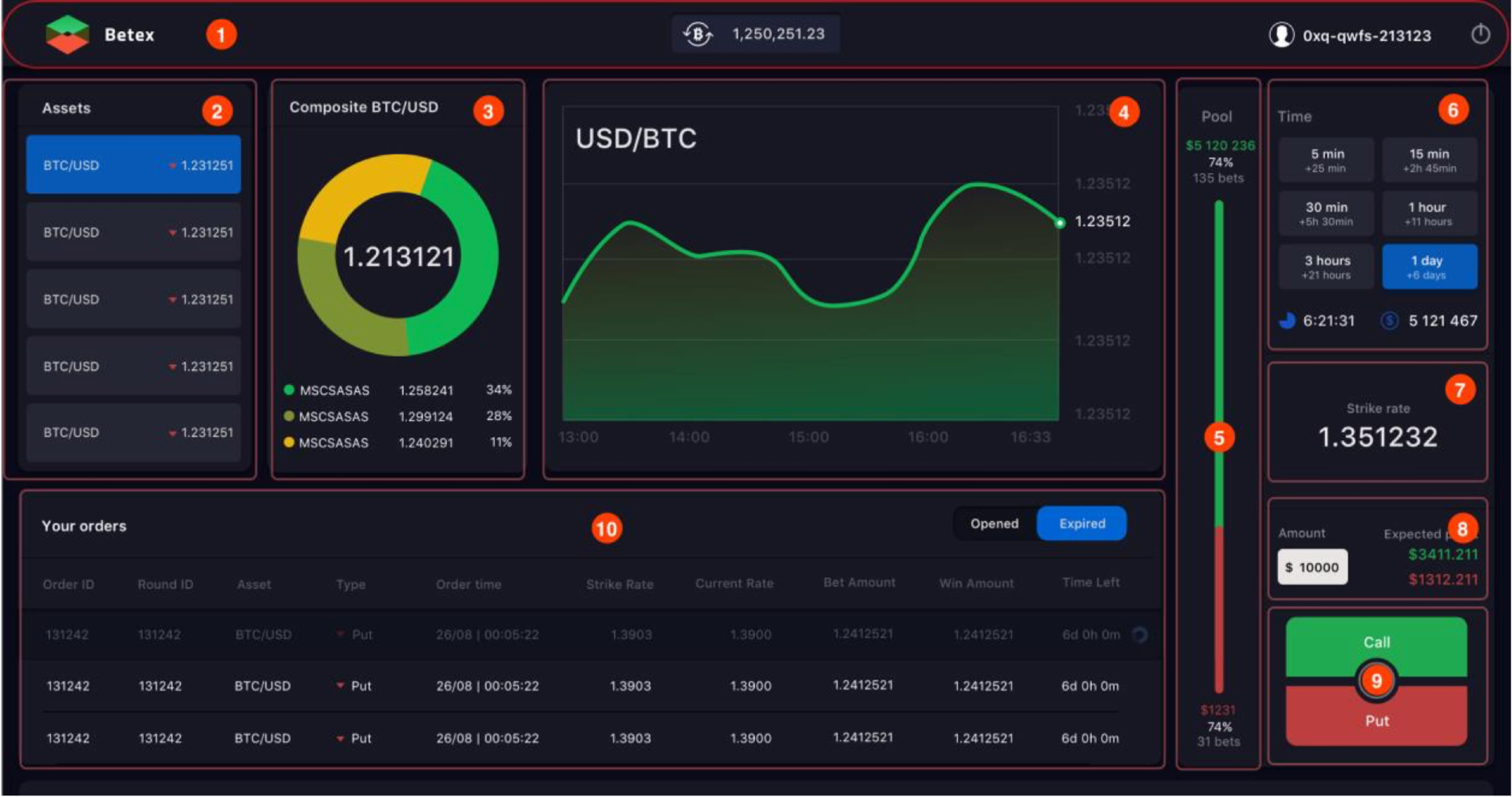Viewport: 1512px width, 797px height.
Task: Click the power logout icon
Action: pos(1481,34)
